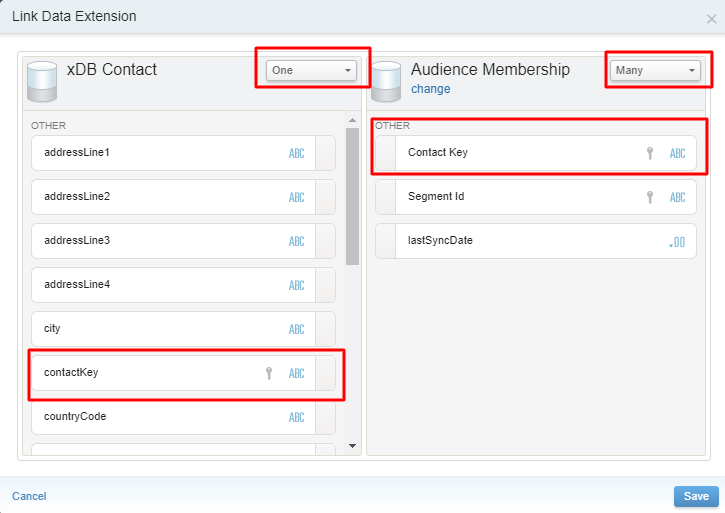Click the .00 numeric type icon on lastSyncDate

click(x=677, y=241)
